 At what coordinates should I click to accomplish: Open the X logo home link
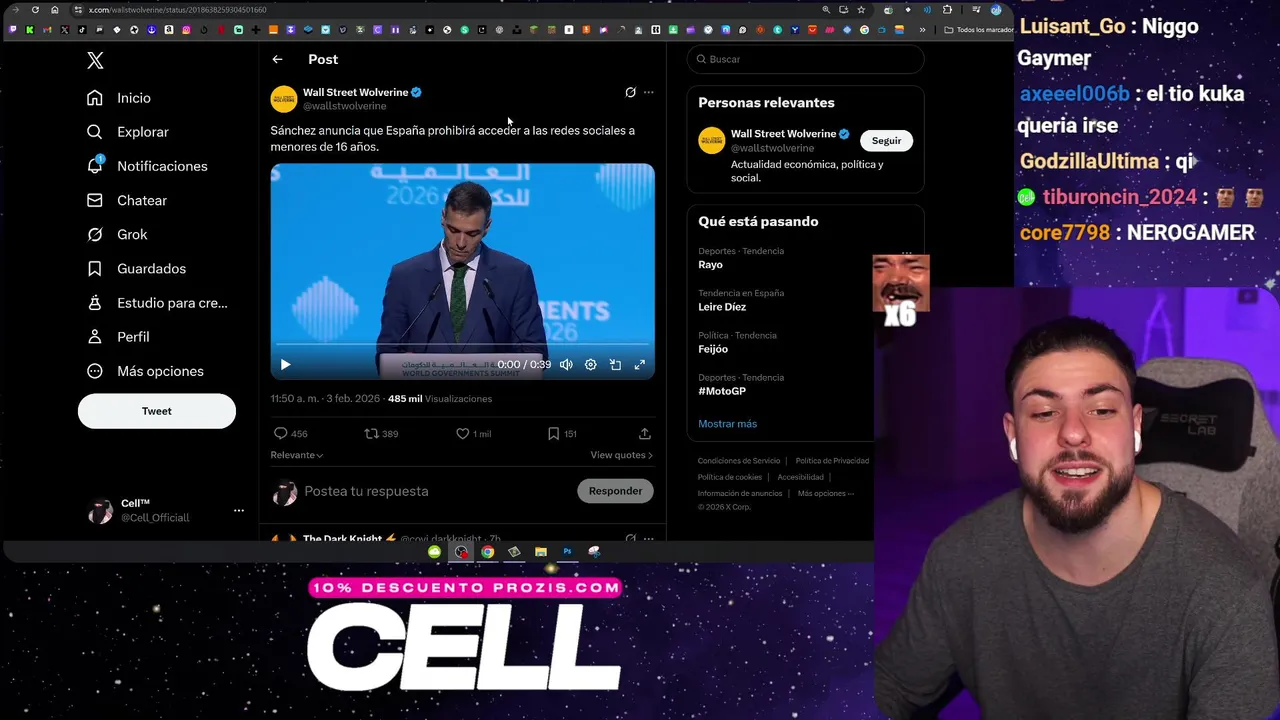coord(95,60)
